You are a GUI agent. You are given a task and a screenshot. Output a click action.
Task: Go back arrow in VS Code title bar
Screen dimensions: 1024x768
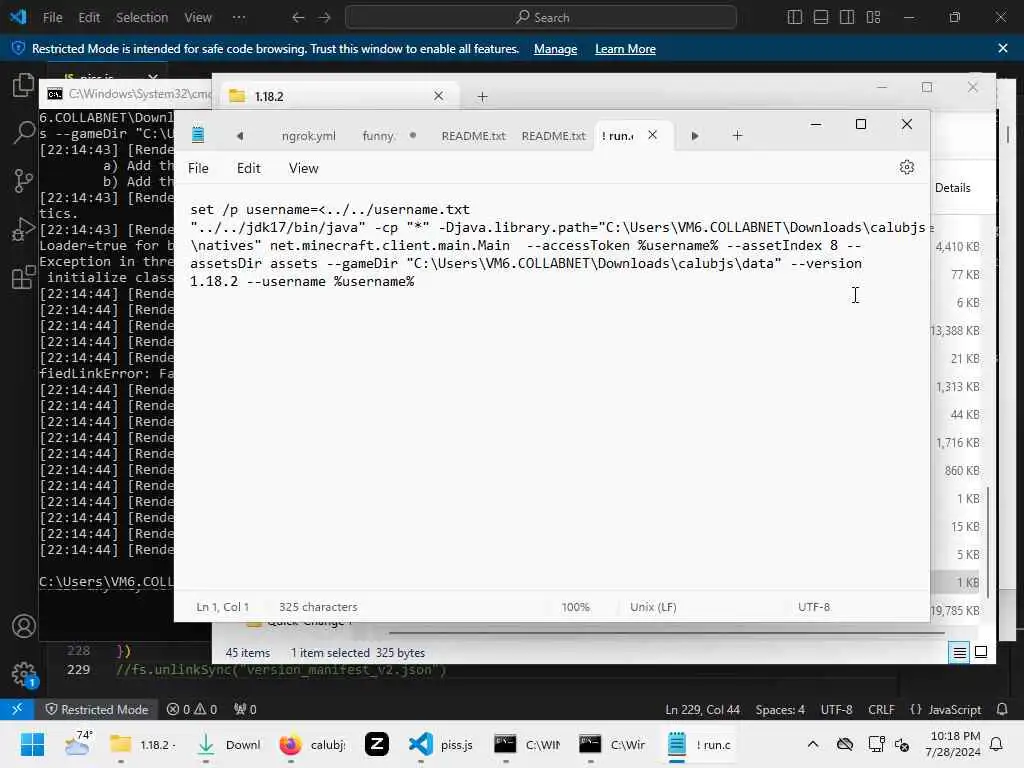click(298, 18)
